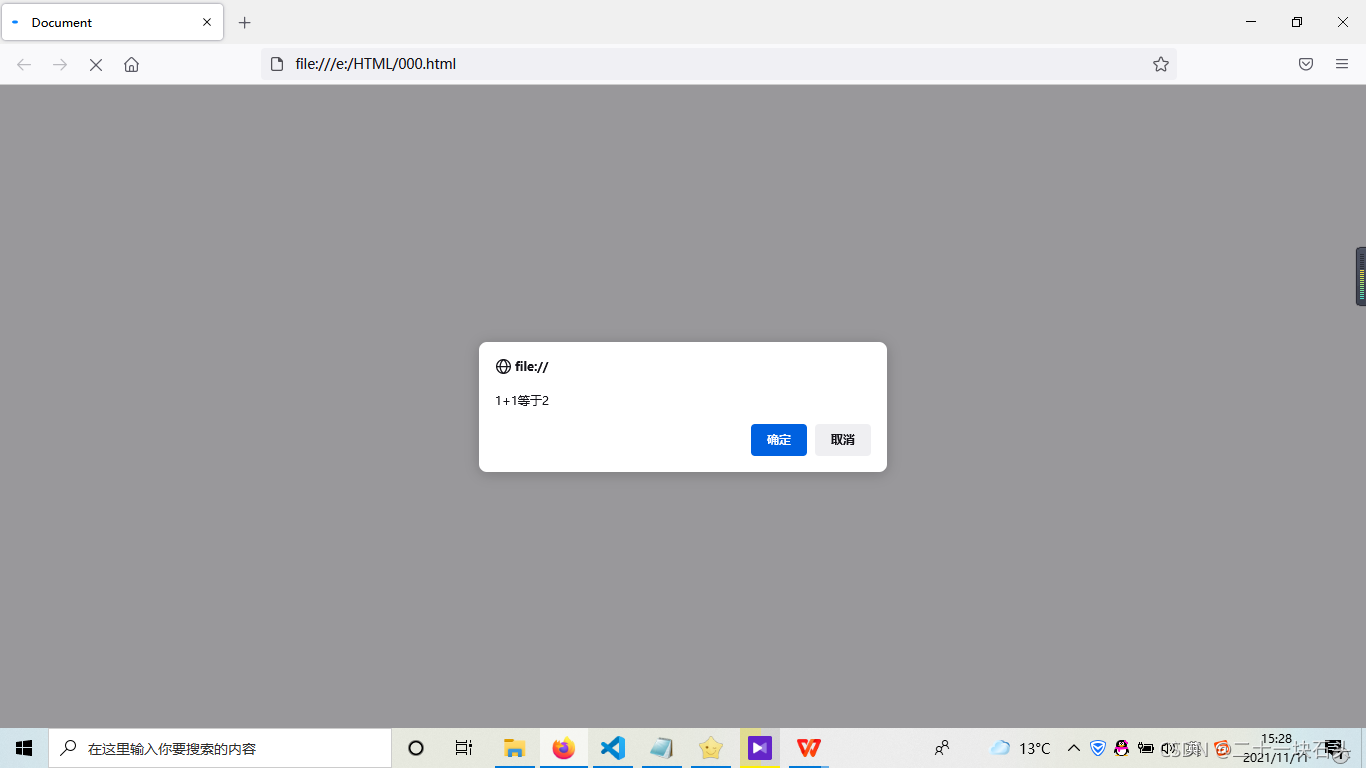Open the purple Visual Studio icon on taskbar
The image size is (1366, 768).
[760, 748]
